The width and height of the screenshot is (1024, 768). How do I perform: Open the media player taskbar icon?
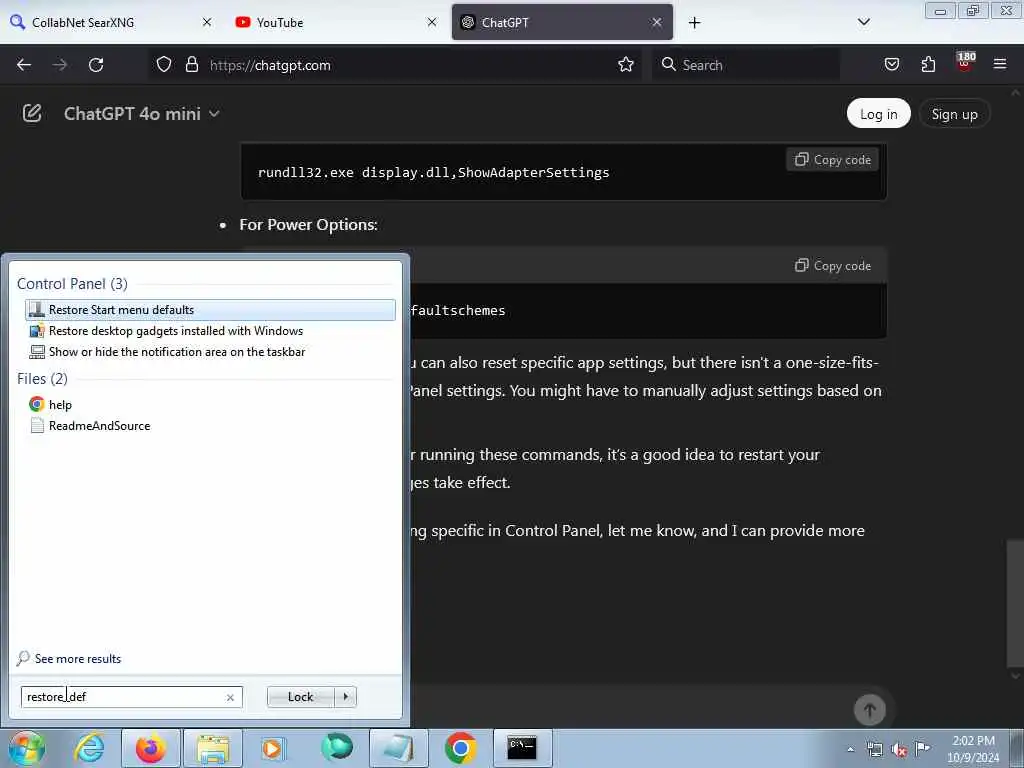272,748
